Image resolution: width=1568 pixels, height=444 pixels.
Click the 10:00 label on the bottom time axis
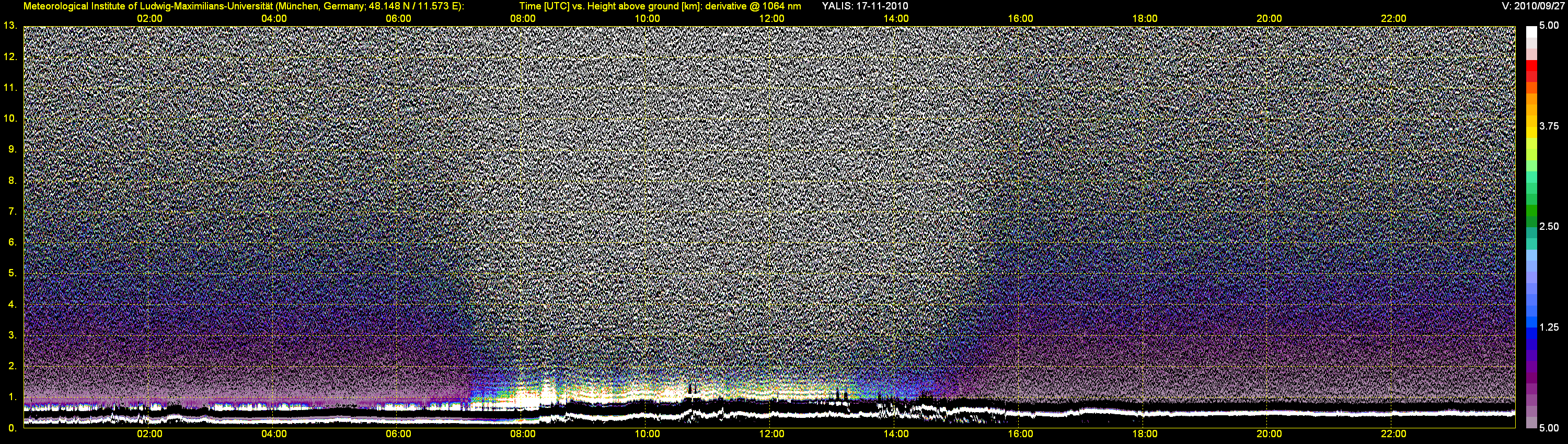tap(647, 434)
